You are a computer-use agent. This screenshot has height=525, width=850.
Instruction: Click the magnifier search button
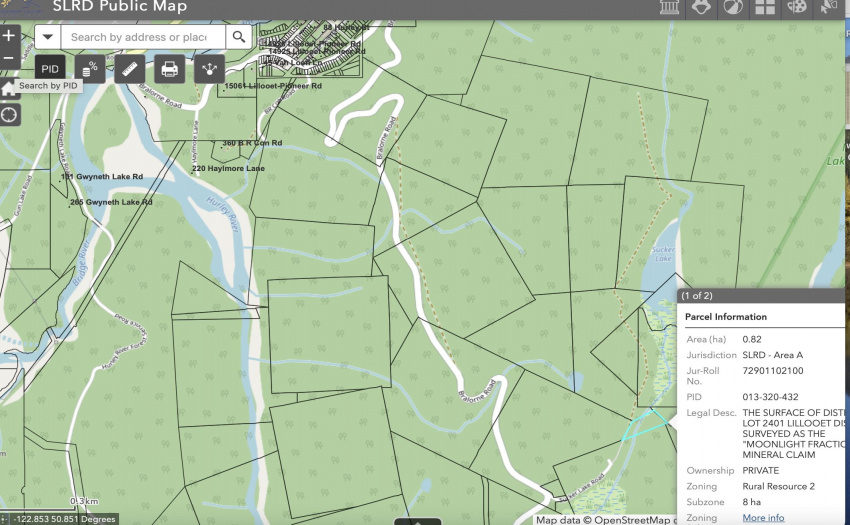239,37
